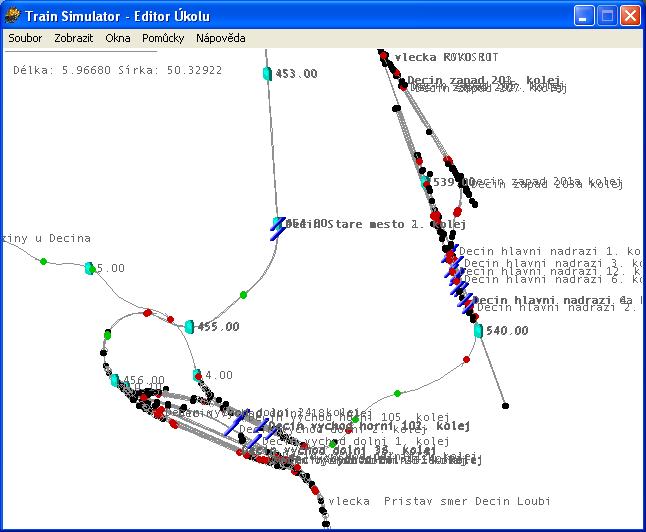Select the cyan milepost labeled 5.00

(89, 268)
